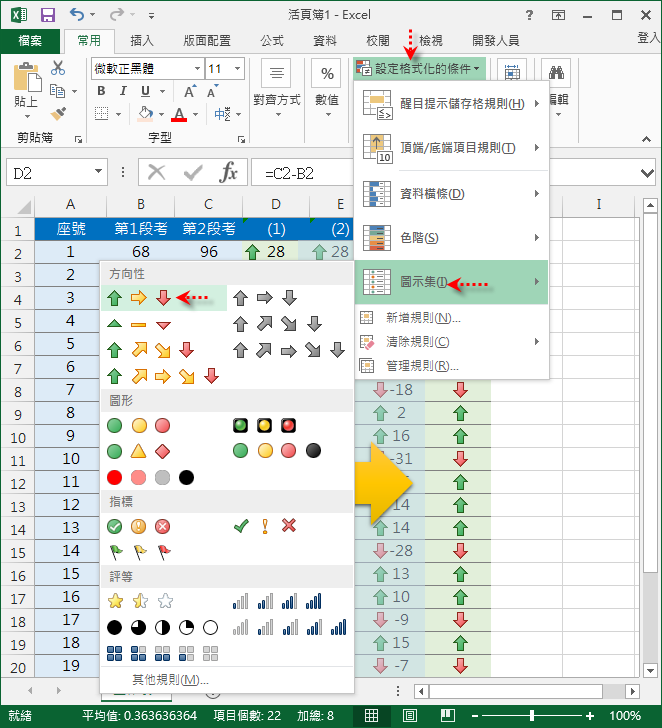
Task: Switch to the Formulas ribbon tab
Action: [x=272, y=41]
